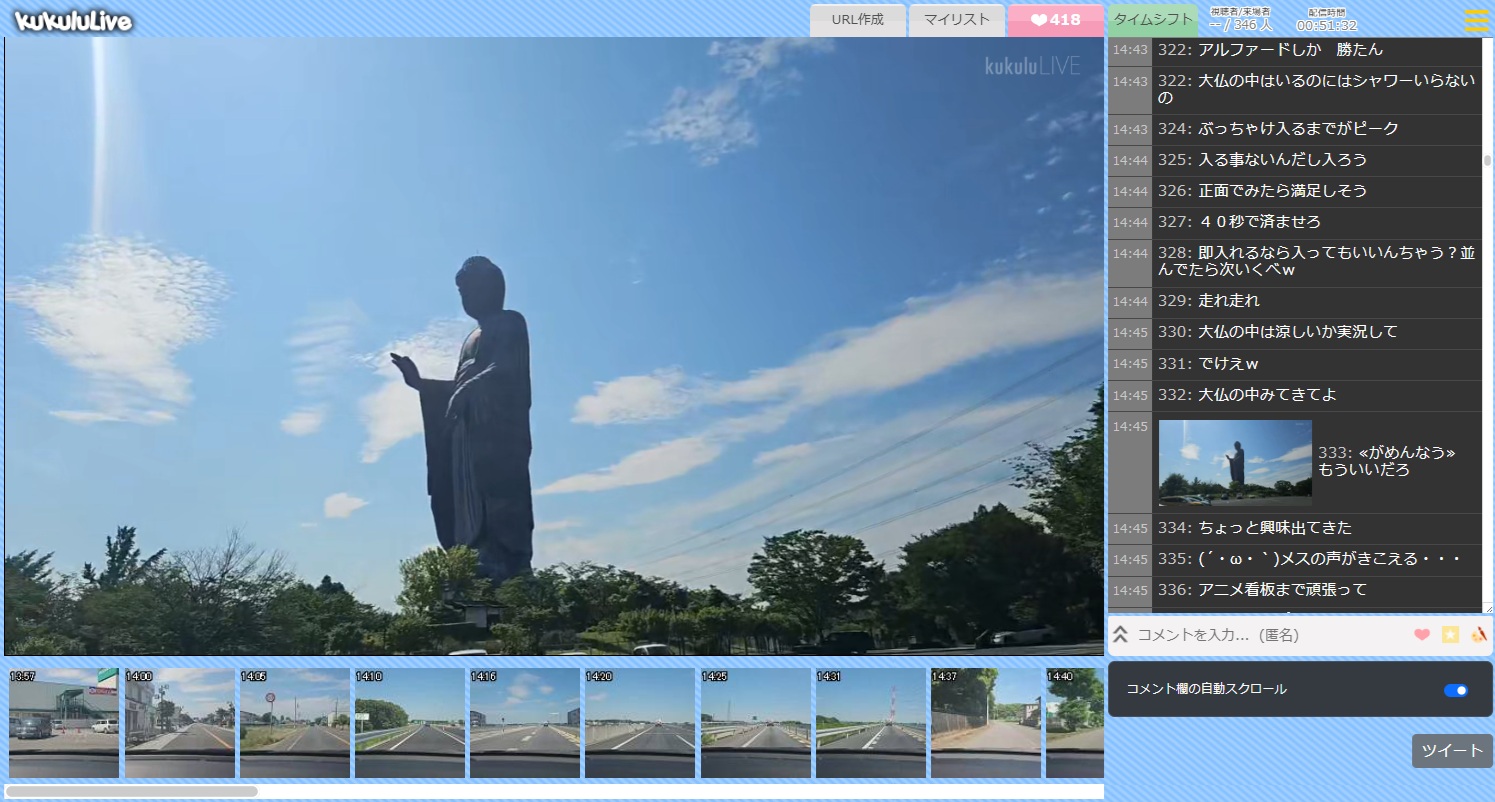Click the comment list vertical scrollbar
This screenshot has width=1495, height=802.
tap(1487, 160)
